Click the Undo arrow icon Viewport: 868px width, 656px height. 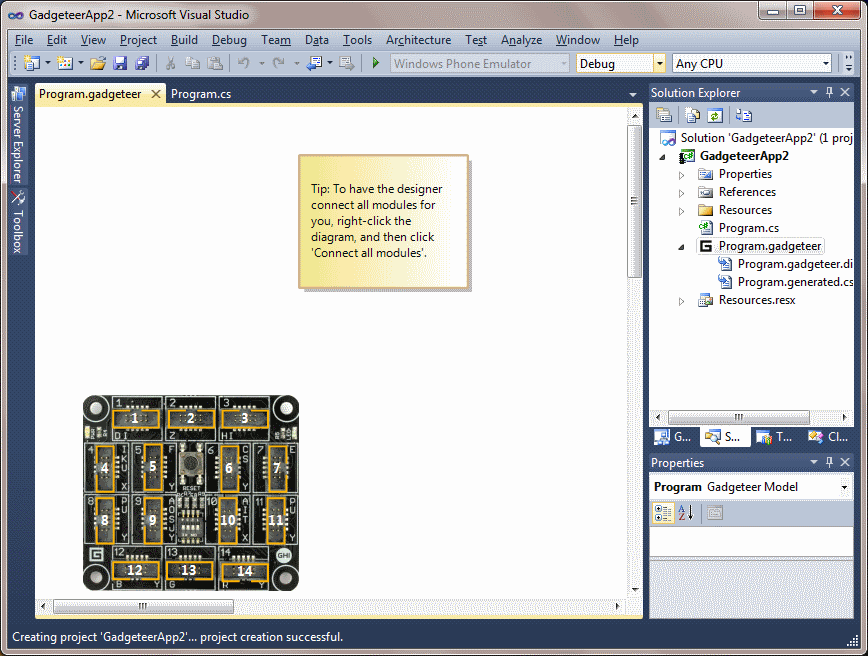click(244, 64)
